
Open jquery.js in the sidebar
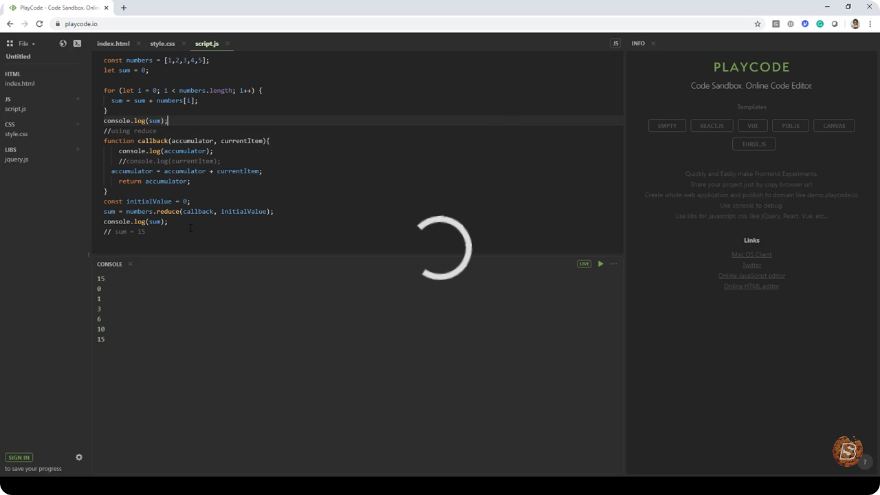click(x=16, y=159)
